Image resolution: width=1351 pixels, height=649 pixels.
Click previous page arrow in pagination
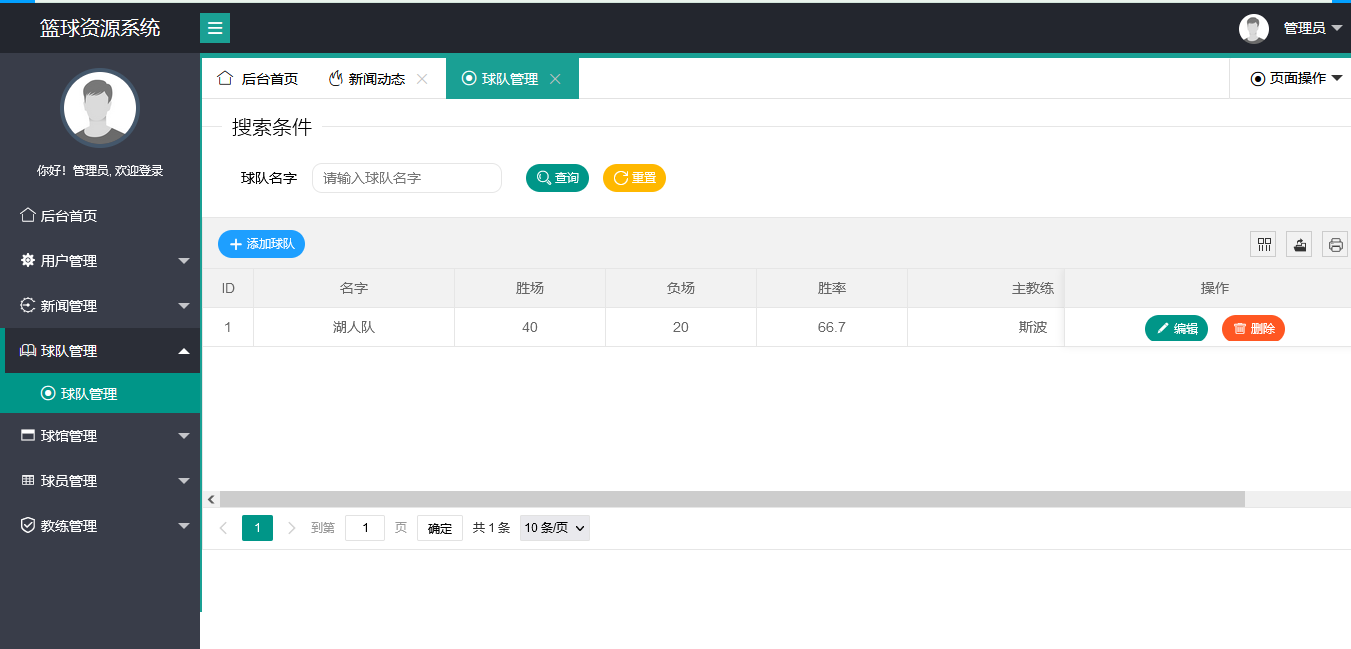tap(223, 528)
